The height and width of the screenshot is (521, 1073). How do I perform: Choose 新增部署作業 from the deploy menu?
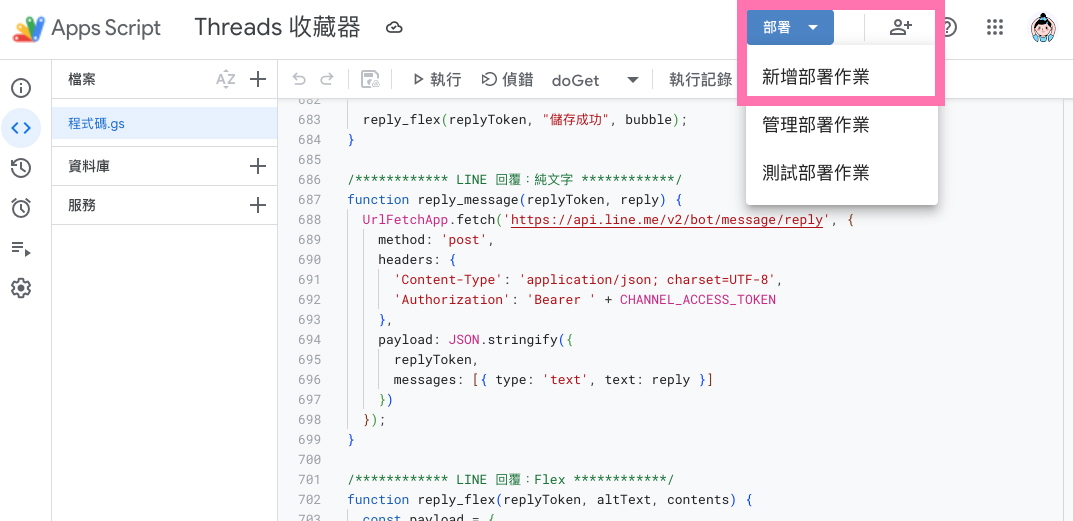click(x=815, y=77)
